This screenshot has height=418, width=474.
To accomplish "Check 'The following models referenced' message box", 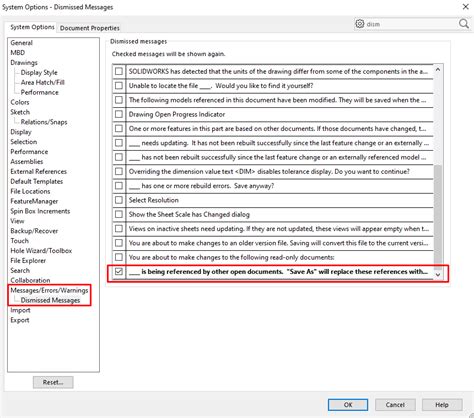I will (119, 100).
